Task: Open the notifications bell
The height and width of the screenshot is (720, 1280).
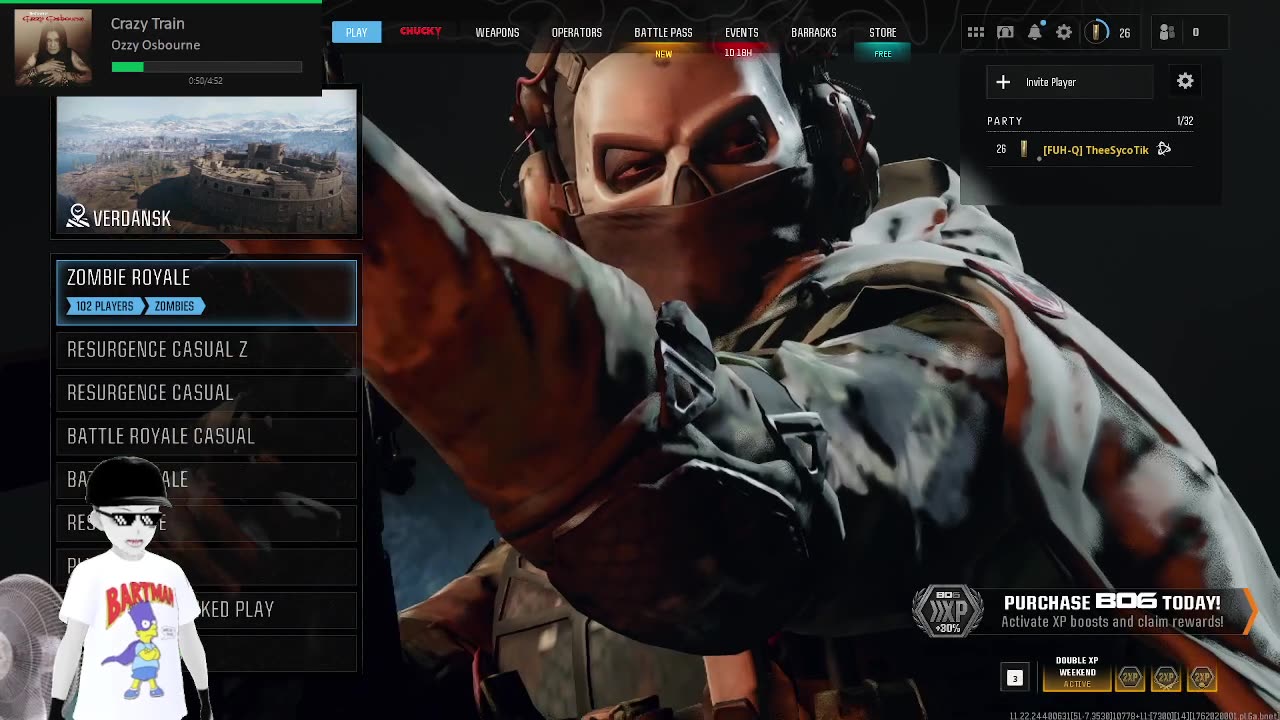Action: [1035, 32]
